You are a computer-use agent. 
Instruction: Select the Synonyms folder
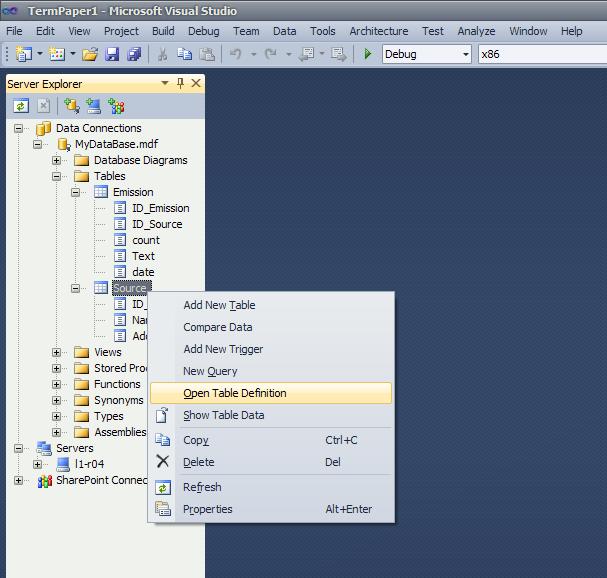[118, 400]
